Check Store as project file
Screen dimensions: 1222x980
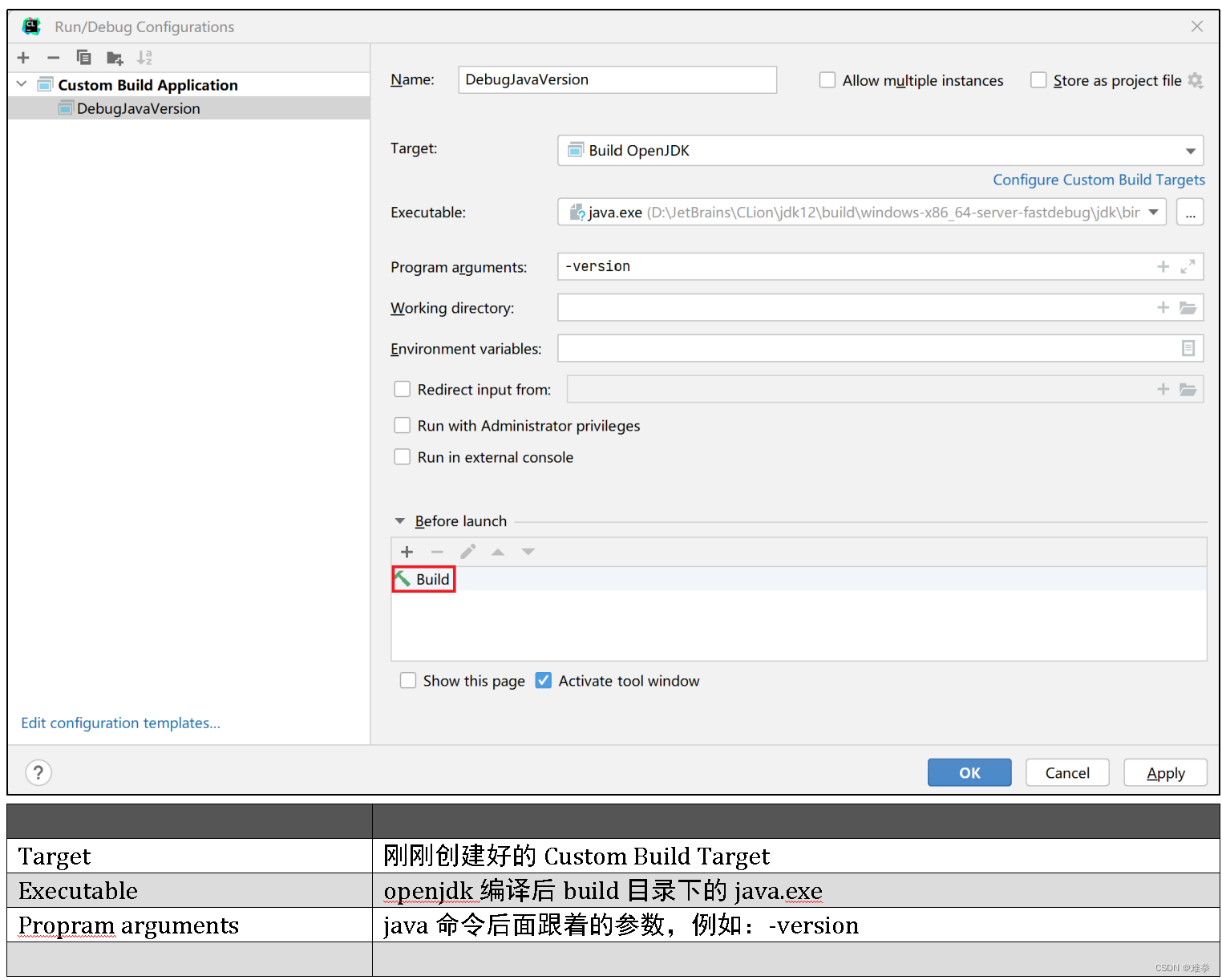1038,80
